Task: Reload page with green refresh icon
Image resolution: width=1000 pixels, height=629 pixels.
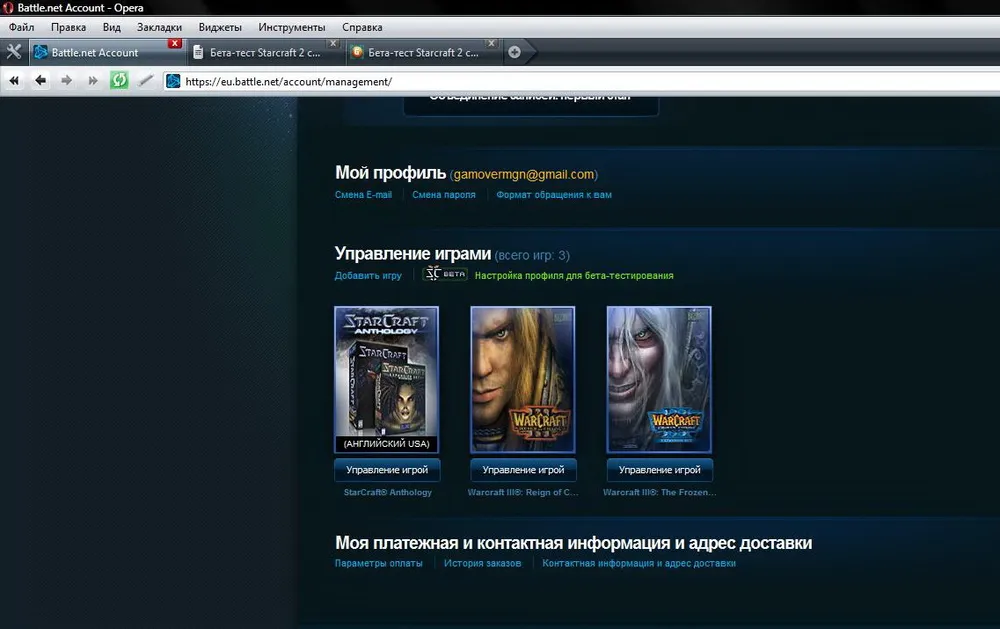Action: [119, 81]
